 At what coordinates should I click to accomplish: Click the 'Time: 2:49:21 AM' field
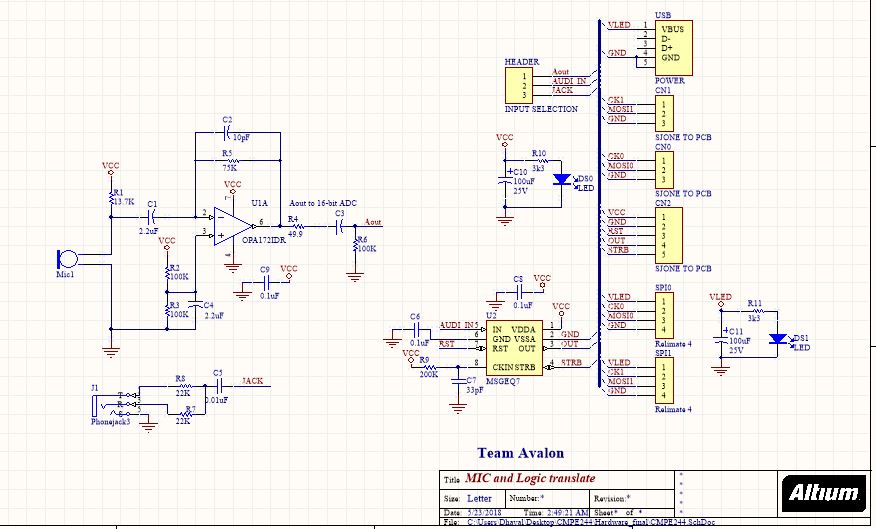[x=556, y=512]
